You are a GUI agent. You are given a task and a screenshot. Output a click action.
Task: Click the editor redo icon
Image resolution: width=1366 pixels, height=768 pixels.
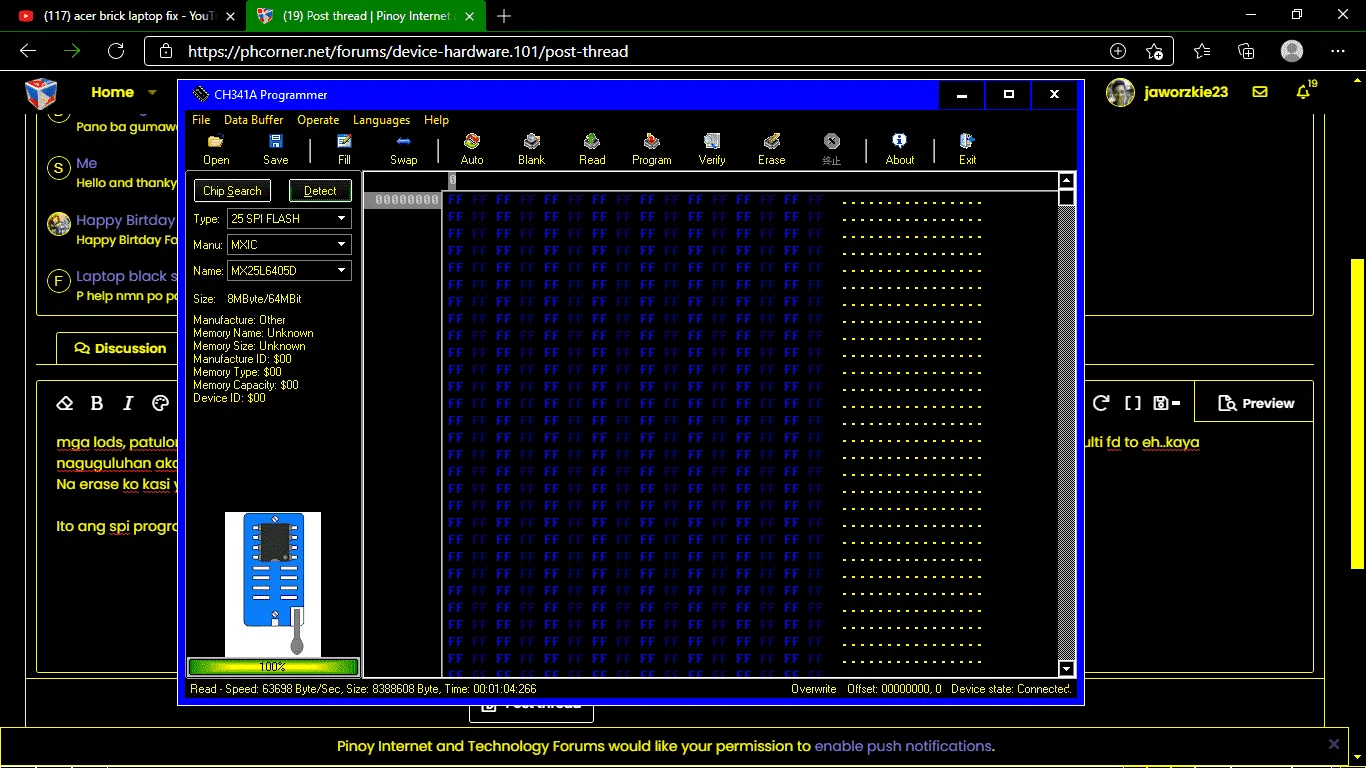tap(1101, 403)
